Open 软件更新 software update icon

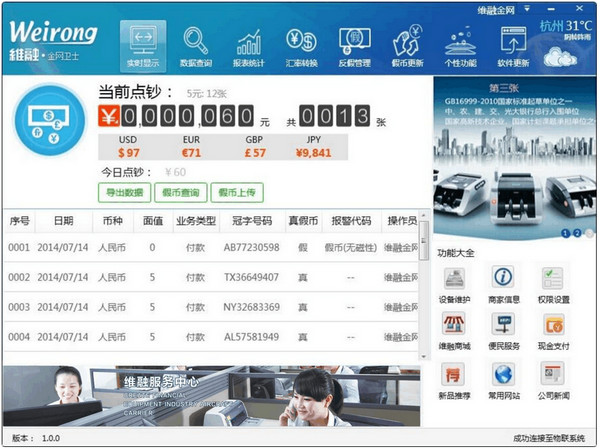point(513,46)
